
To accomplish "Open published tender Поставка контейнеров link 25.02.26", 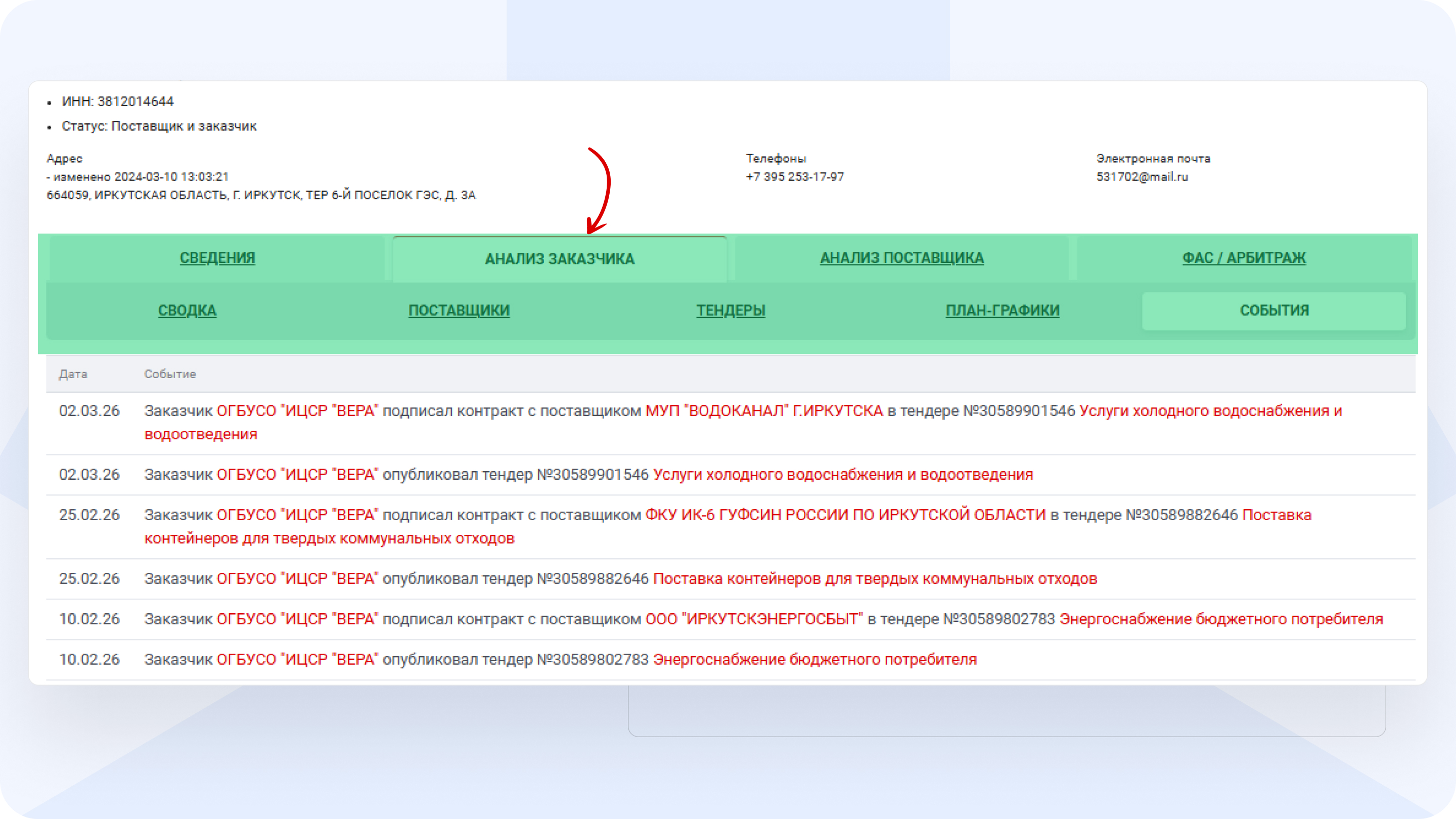I will pyautogui.click(x=875, y=579).
